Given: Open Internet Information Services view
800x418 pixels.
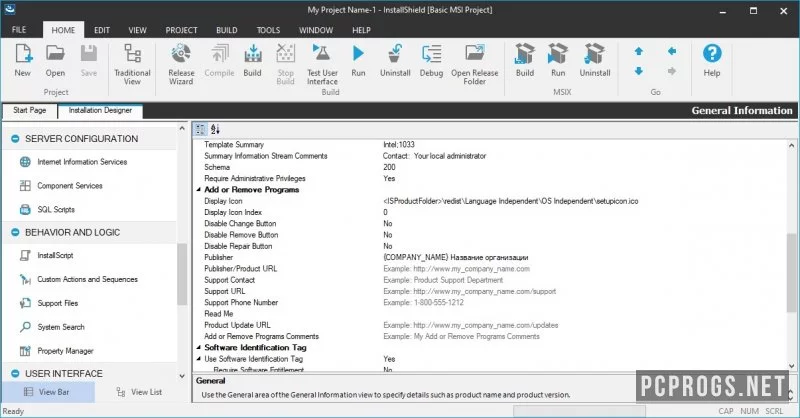Looking at the screenshot, I should [x=82, y=162].
